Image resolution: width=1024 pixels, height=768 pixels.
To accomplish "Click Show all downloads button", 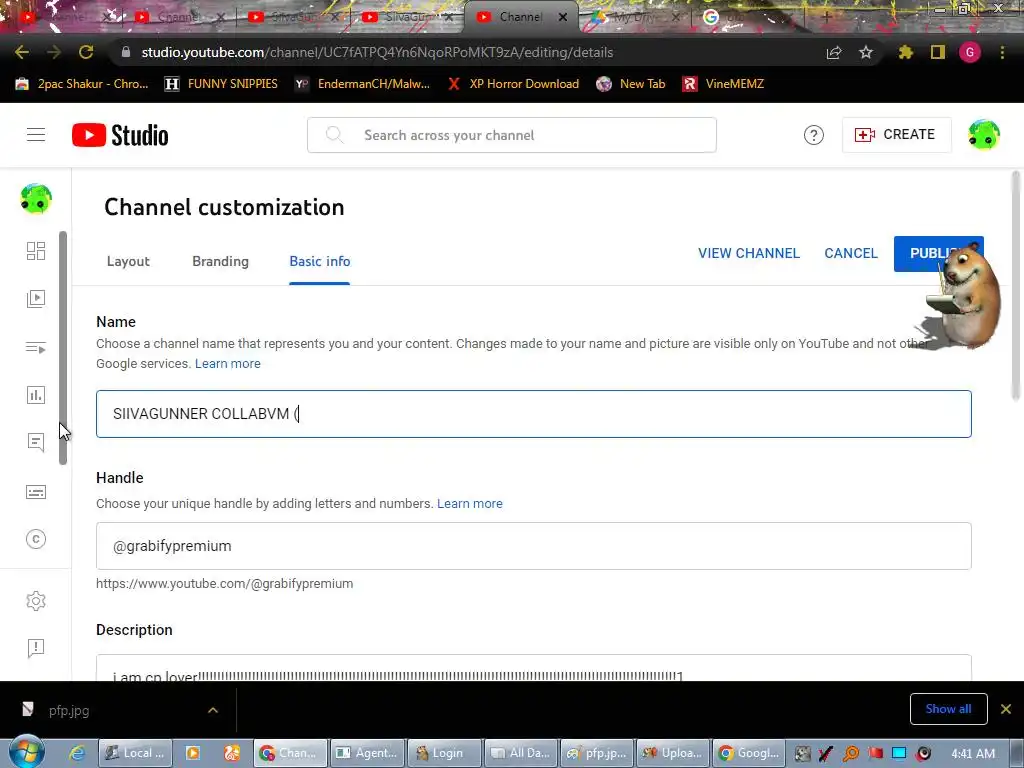I will click(948, 709).
